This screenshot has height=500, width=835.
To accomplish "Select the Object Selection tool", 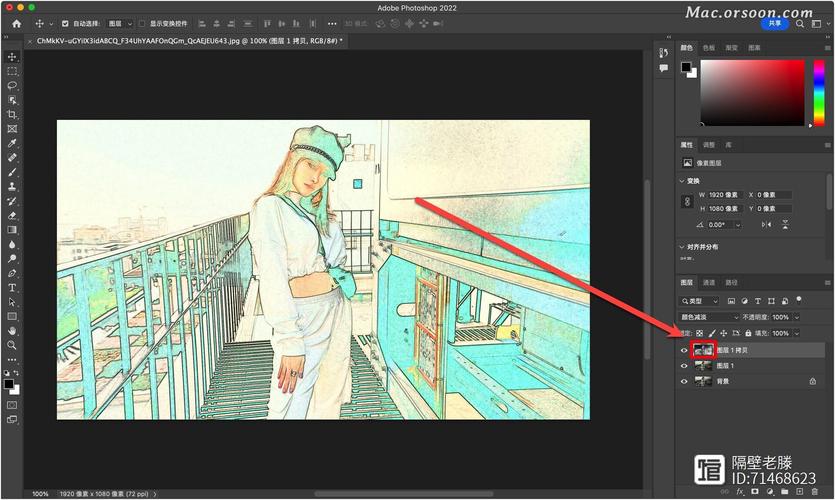I will [x=12, y=100].
